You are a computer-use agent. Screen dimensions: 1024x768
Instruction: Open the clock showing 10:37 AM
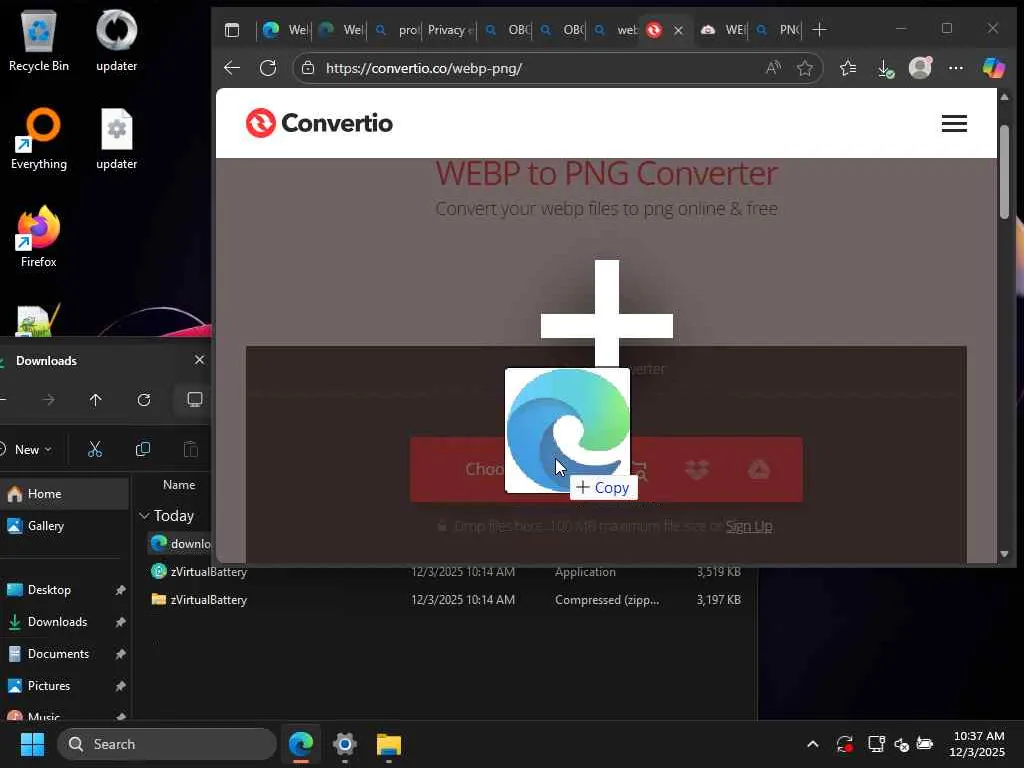click(x=978, y=744)
